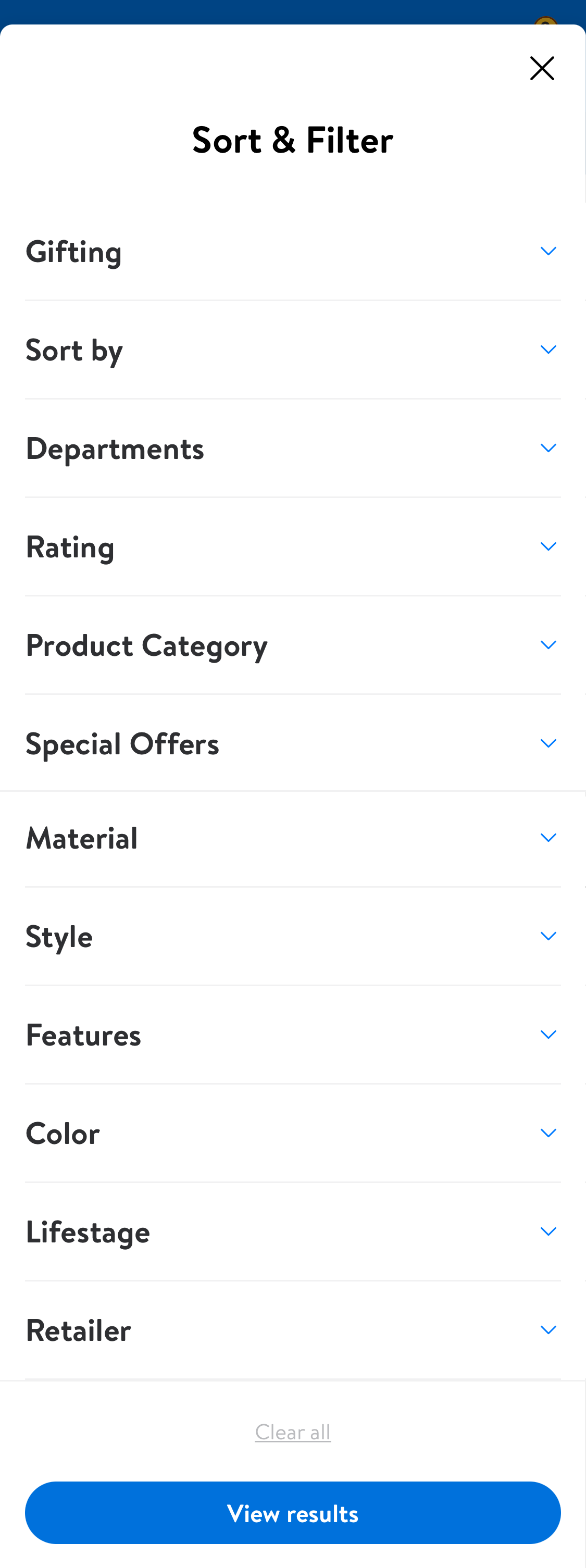Expand the Features section
The height and width of the screenshot is (1568, 586).
(x=293, y=1035)
